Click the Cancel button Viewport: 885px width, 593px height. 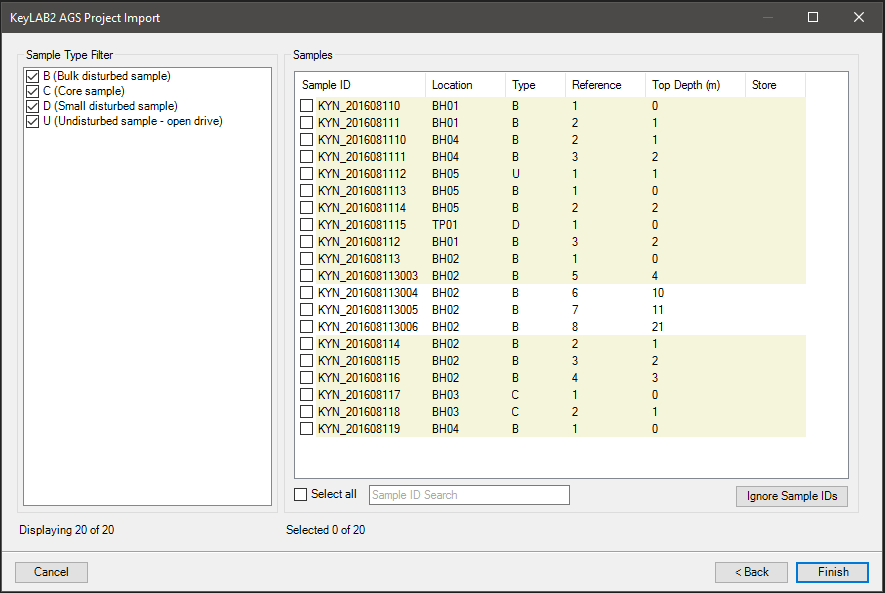pyautogui.click(x=50, y=572)
